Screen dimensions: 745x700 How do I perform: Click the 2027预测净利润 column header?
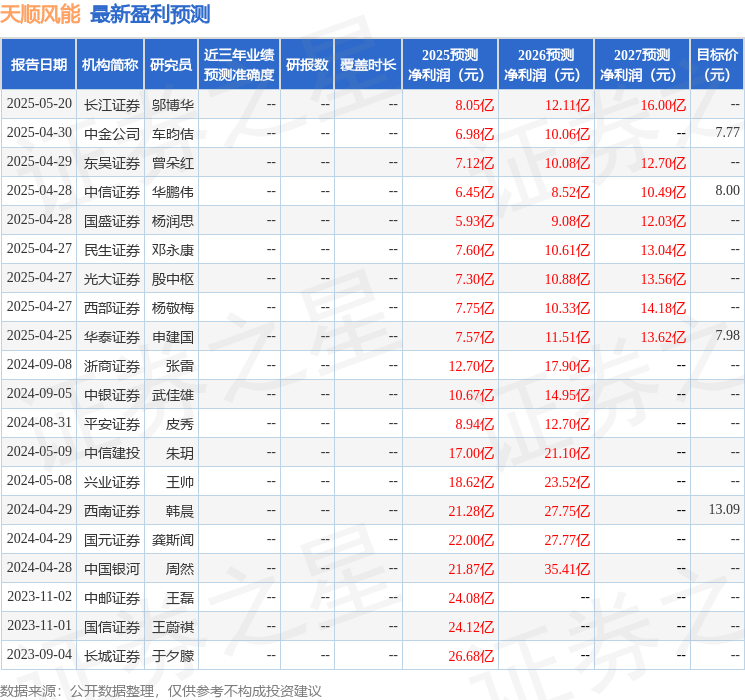point(642,65)
